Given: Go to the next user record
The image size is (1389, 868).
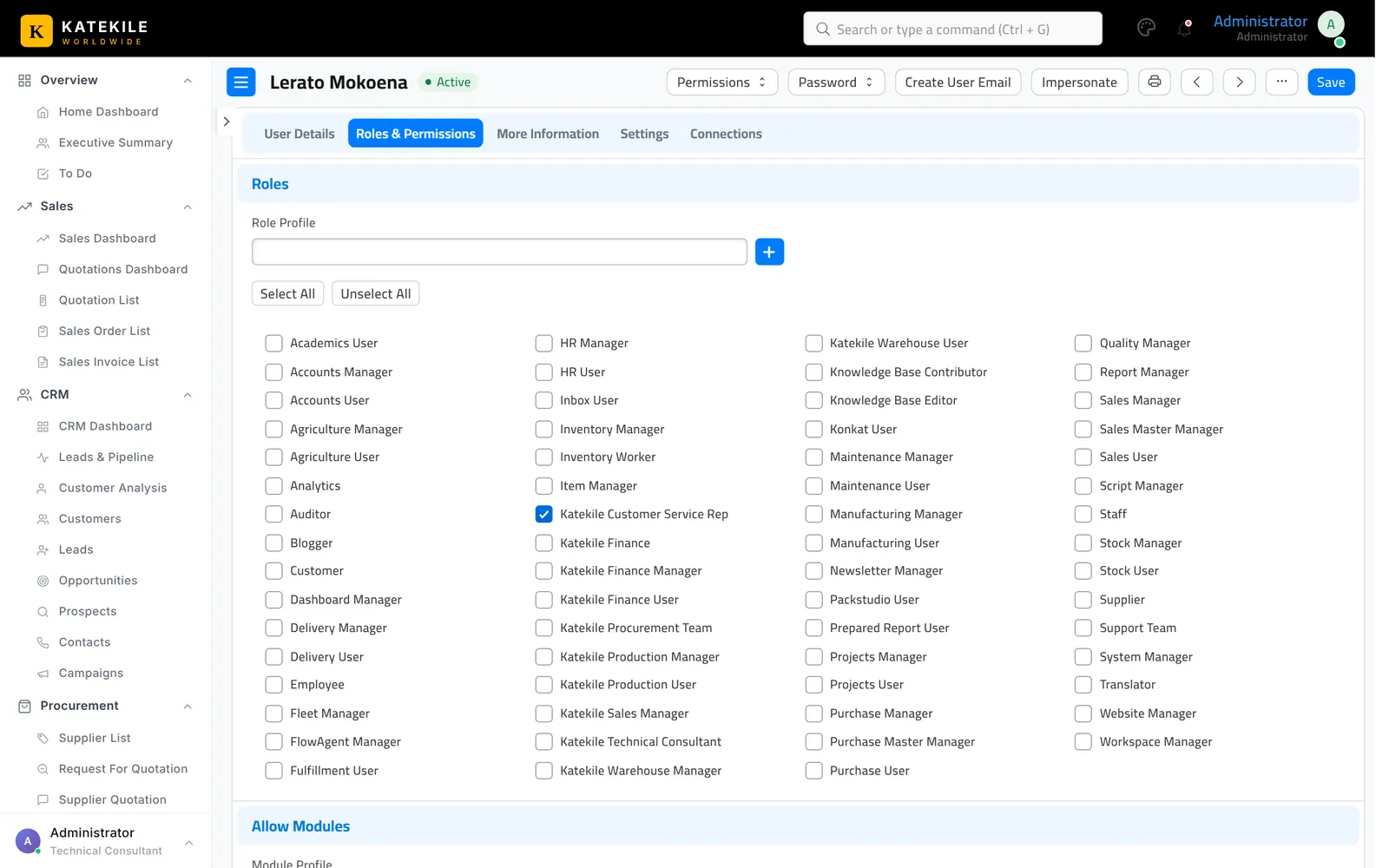Looking at the screenshot, I should (1239, 82).
